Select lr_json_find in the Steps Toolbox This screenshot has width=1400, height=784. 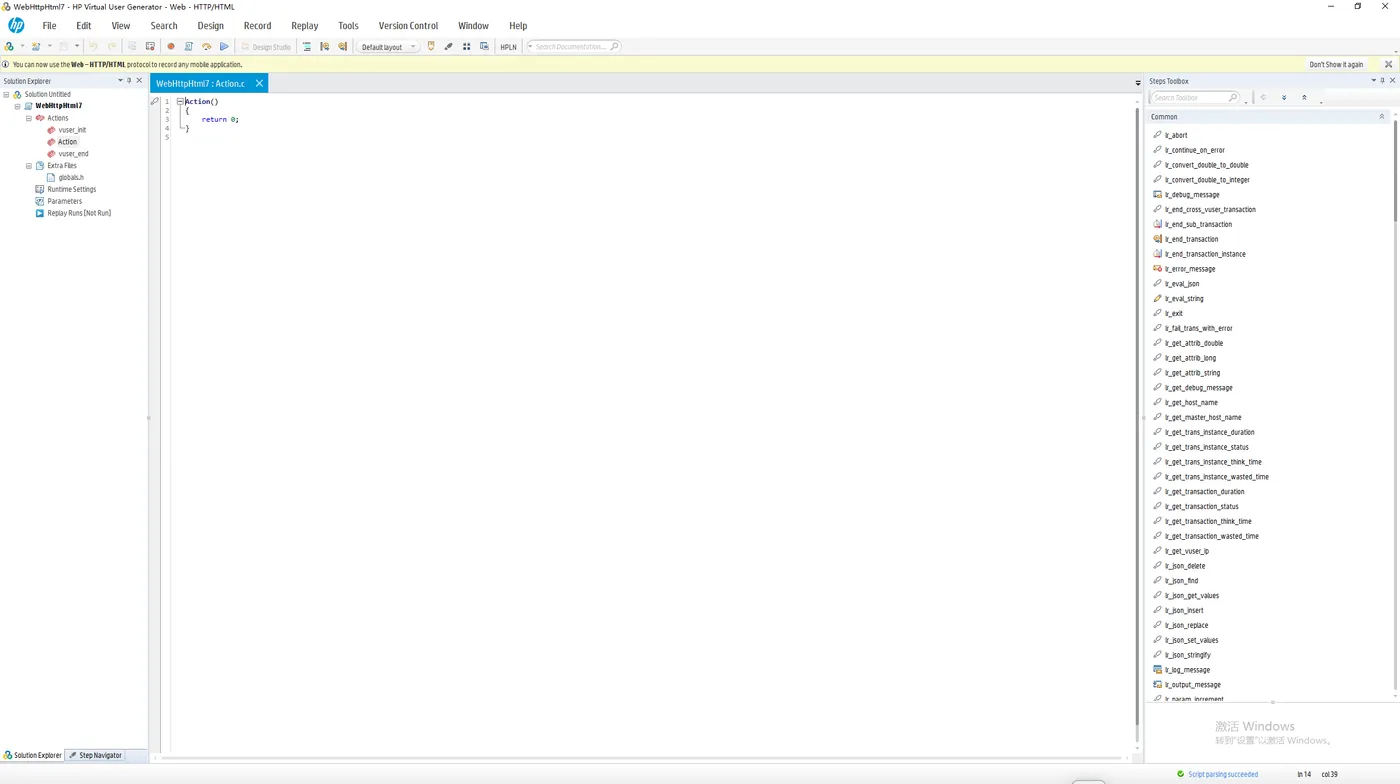click(x=1181, y=581)
